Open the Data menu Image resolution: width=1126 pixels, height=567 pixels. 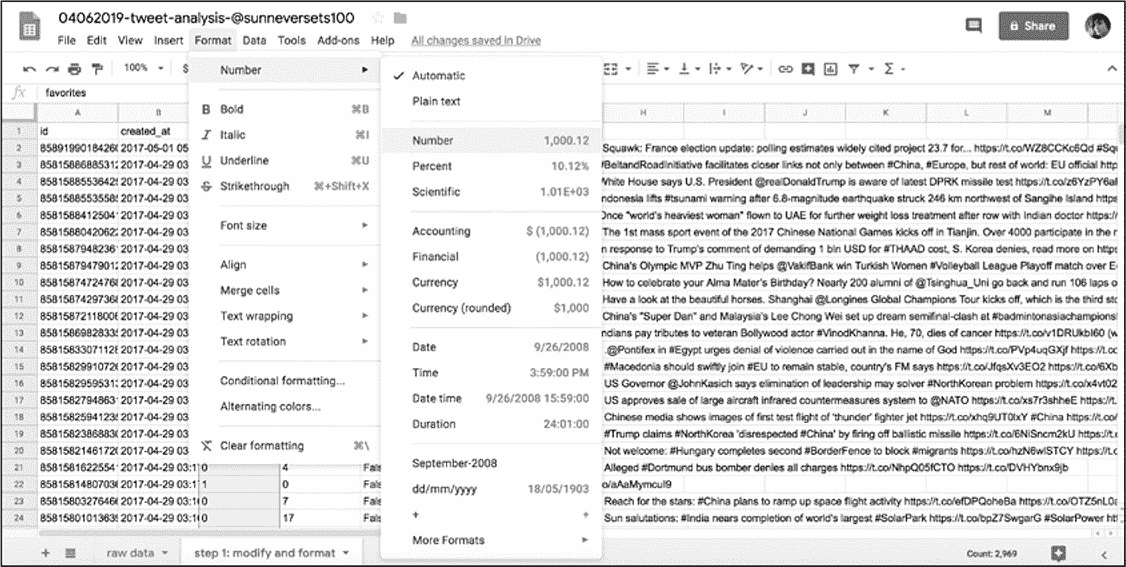click(254, 41)
